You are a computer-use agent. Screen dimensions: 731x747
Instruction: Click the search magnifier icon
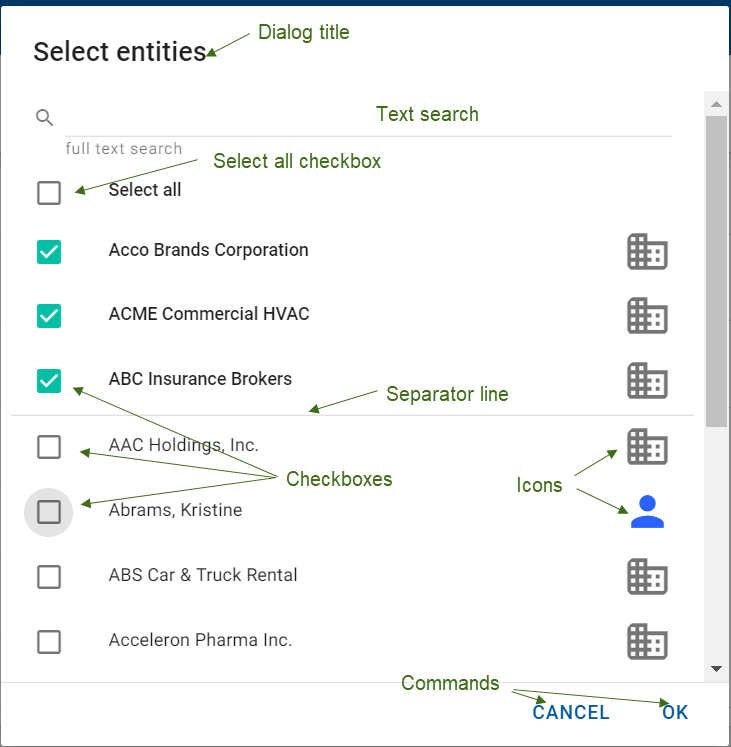click(44, 118)
